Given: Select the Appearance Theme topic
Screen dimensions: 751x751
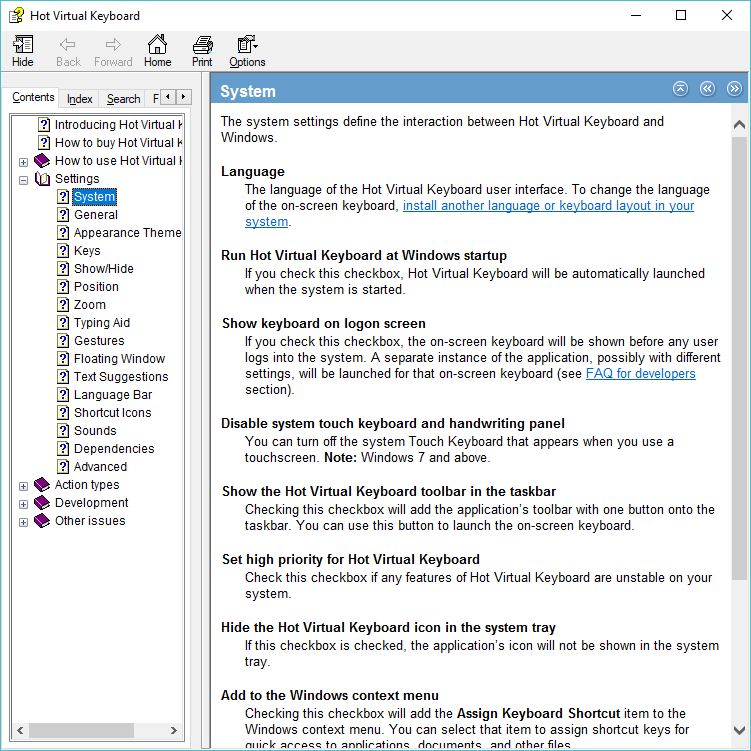Looking at the screenshot, I should coord(127,233).
